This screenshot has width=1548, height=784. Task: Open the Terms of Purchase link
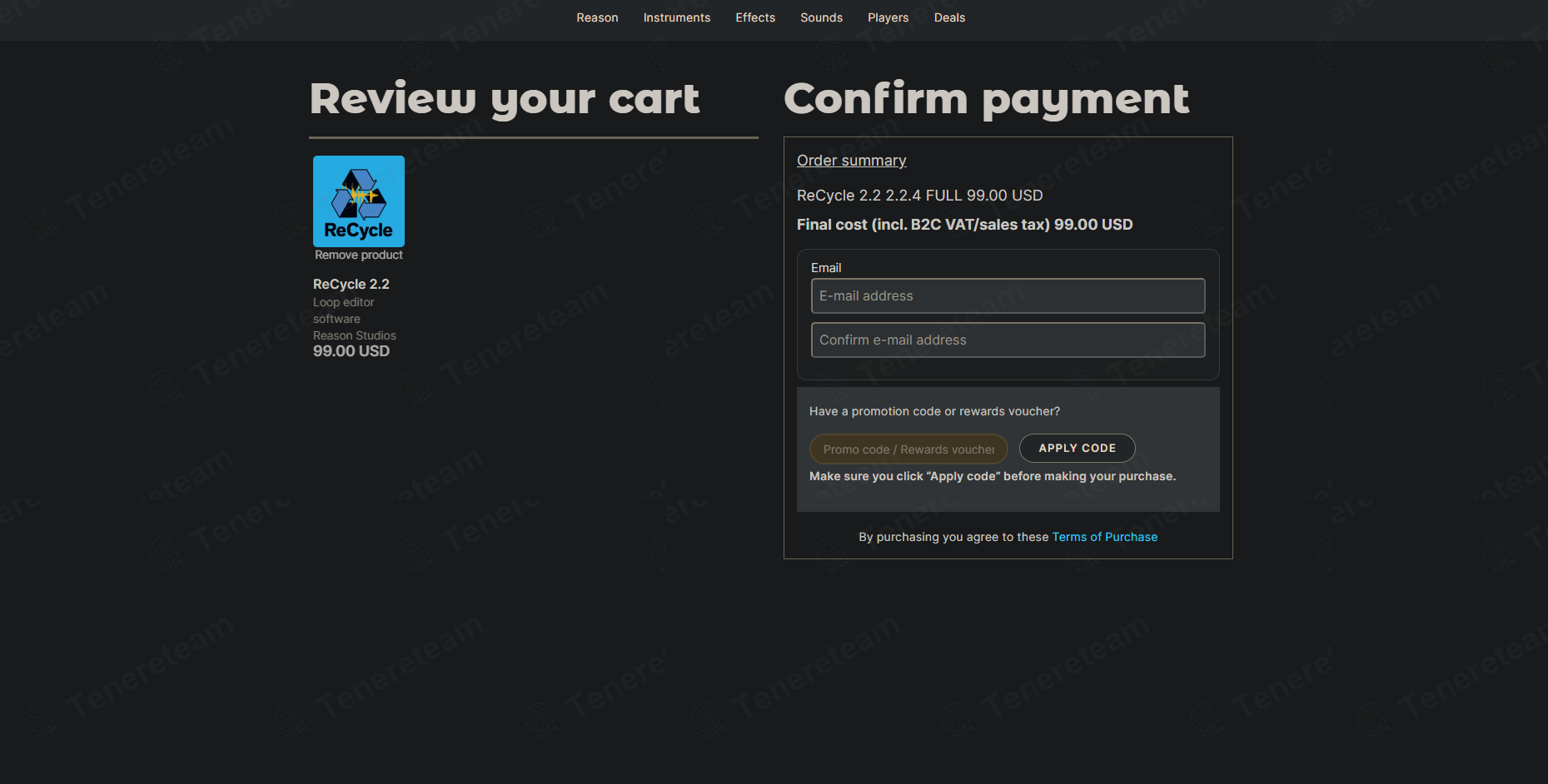(x=1104, y=537)
